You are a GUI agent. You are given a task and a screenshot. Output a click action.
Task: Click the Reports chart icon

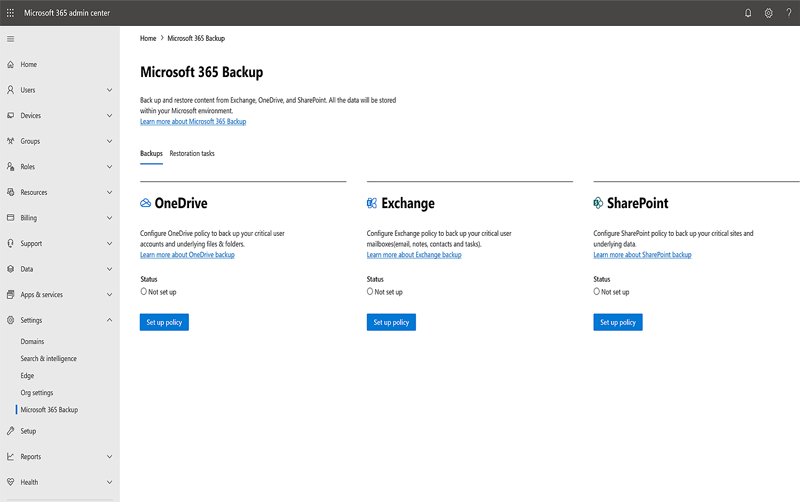[x=10, y=456]
